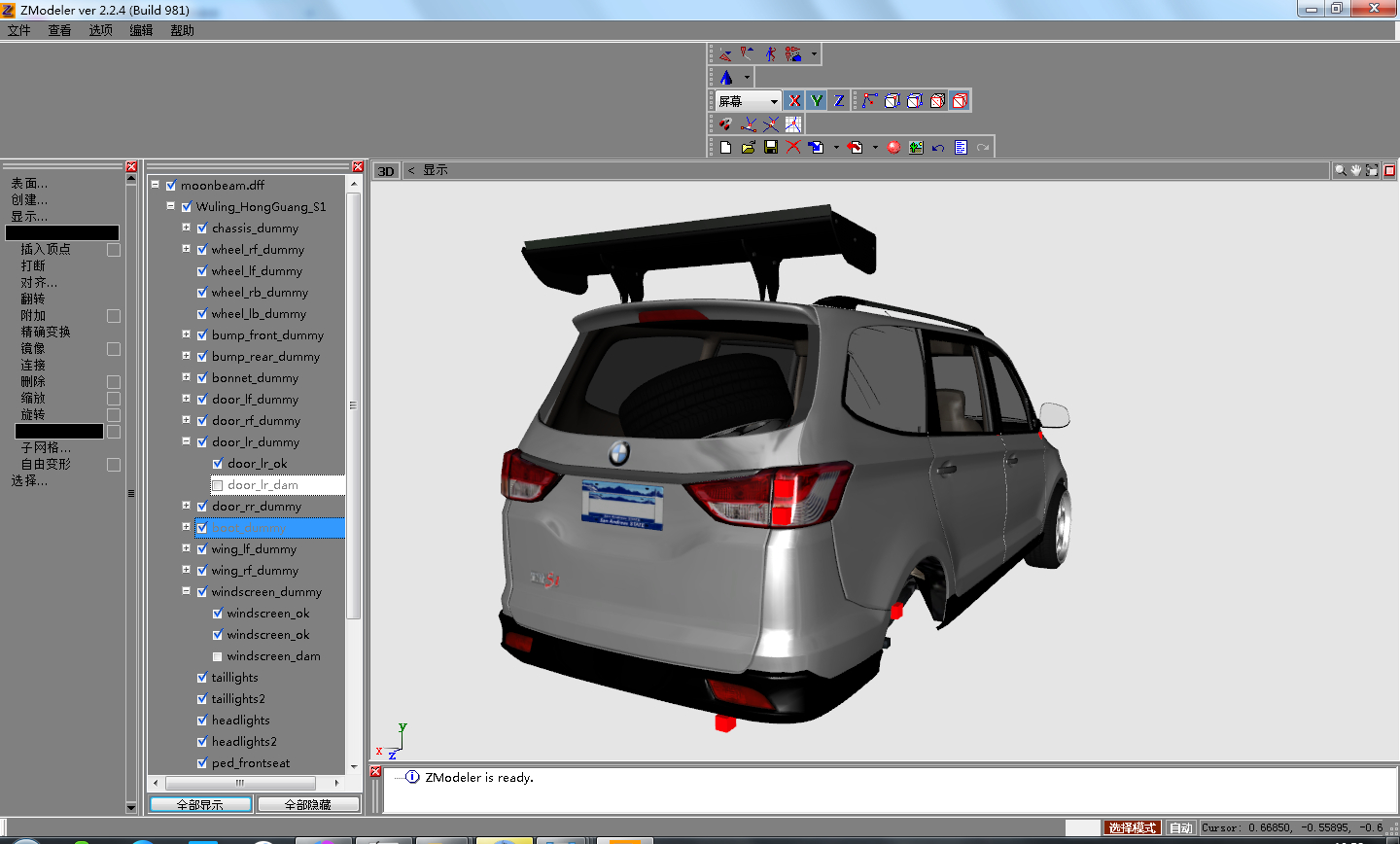Select the object level red cube icon
The height and width of the screenshot is (844, 1400).
960,101
